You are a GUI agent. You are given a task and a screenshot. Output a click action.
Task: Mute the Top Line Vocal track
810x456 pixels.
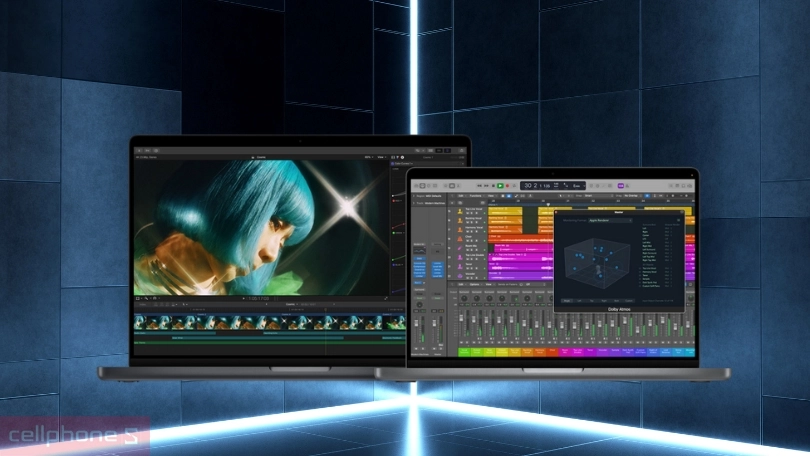[468, 213]
